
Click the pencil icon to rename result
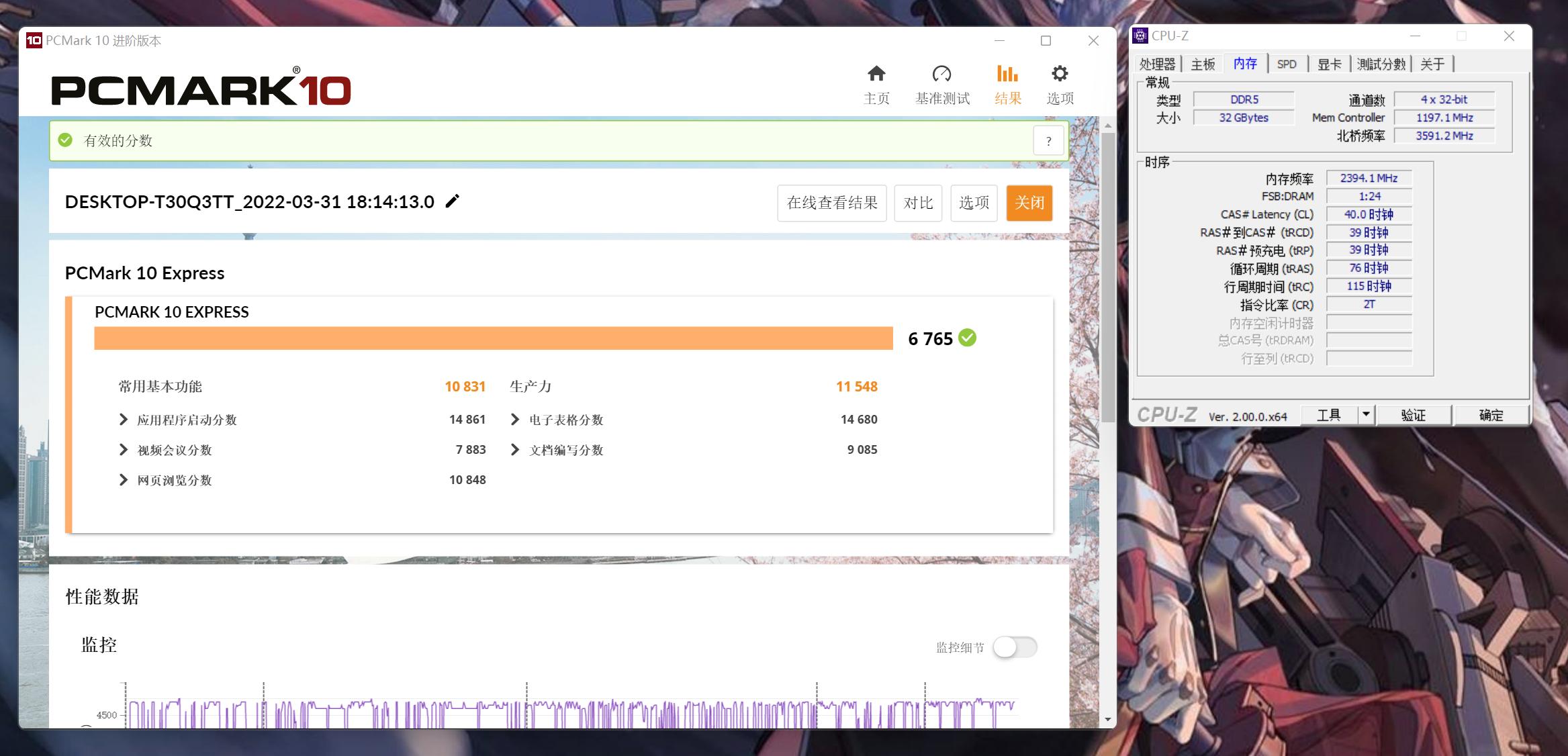[453, 201]
